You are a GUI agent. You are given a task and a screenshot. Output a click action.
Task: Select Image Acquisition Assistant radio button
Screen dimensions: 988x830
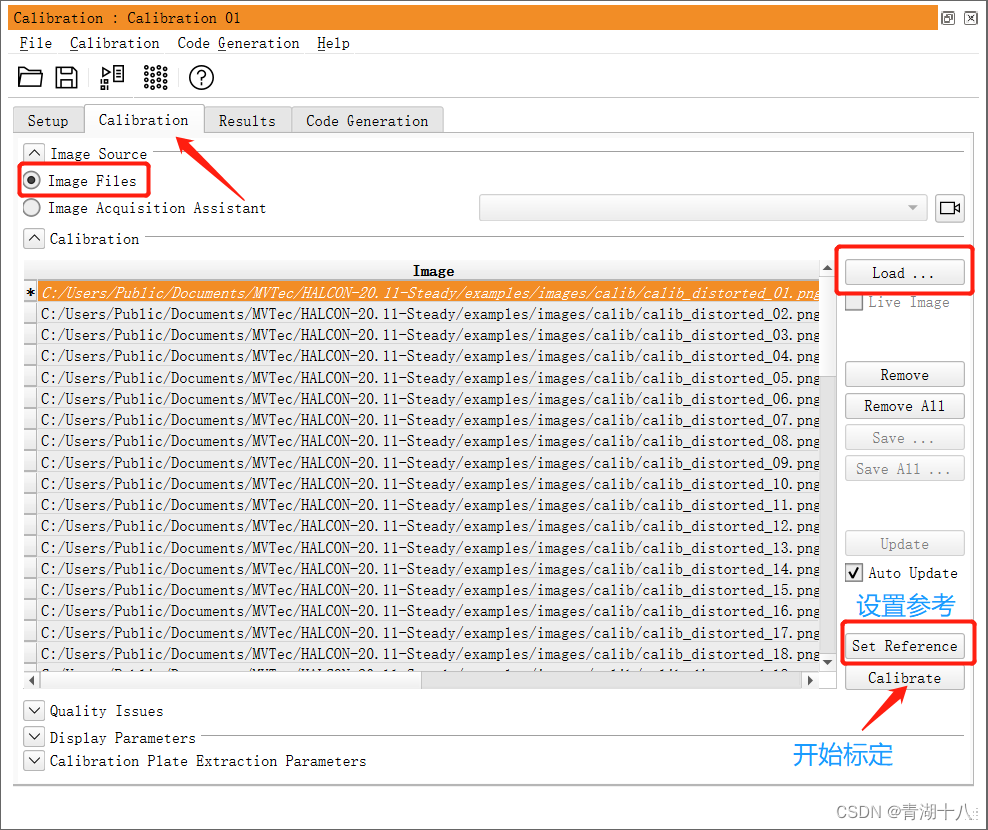32,208
